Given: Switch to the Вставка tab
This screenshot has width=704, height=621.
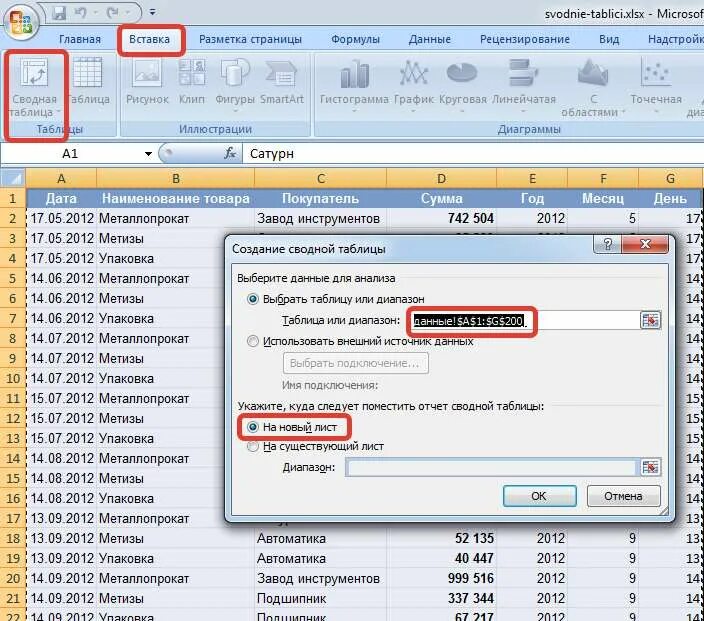Looking at the screenshot, I should (150, 40).
